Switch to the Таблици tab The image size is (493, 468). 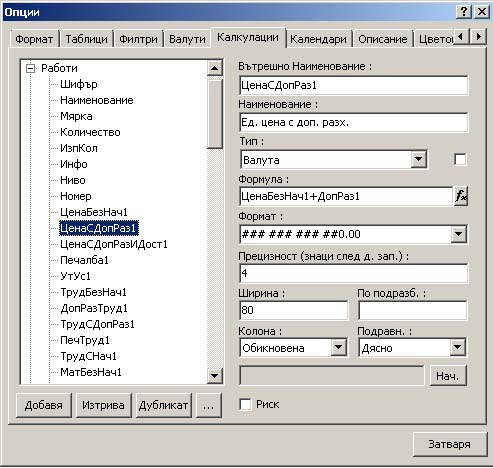86,39
